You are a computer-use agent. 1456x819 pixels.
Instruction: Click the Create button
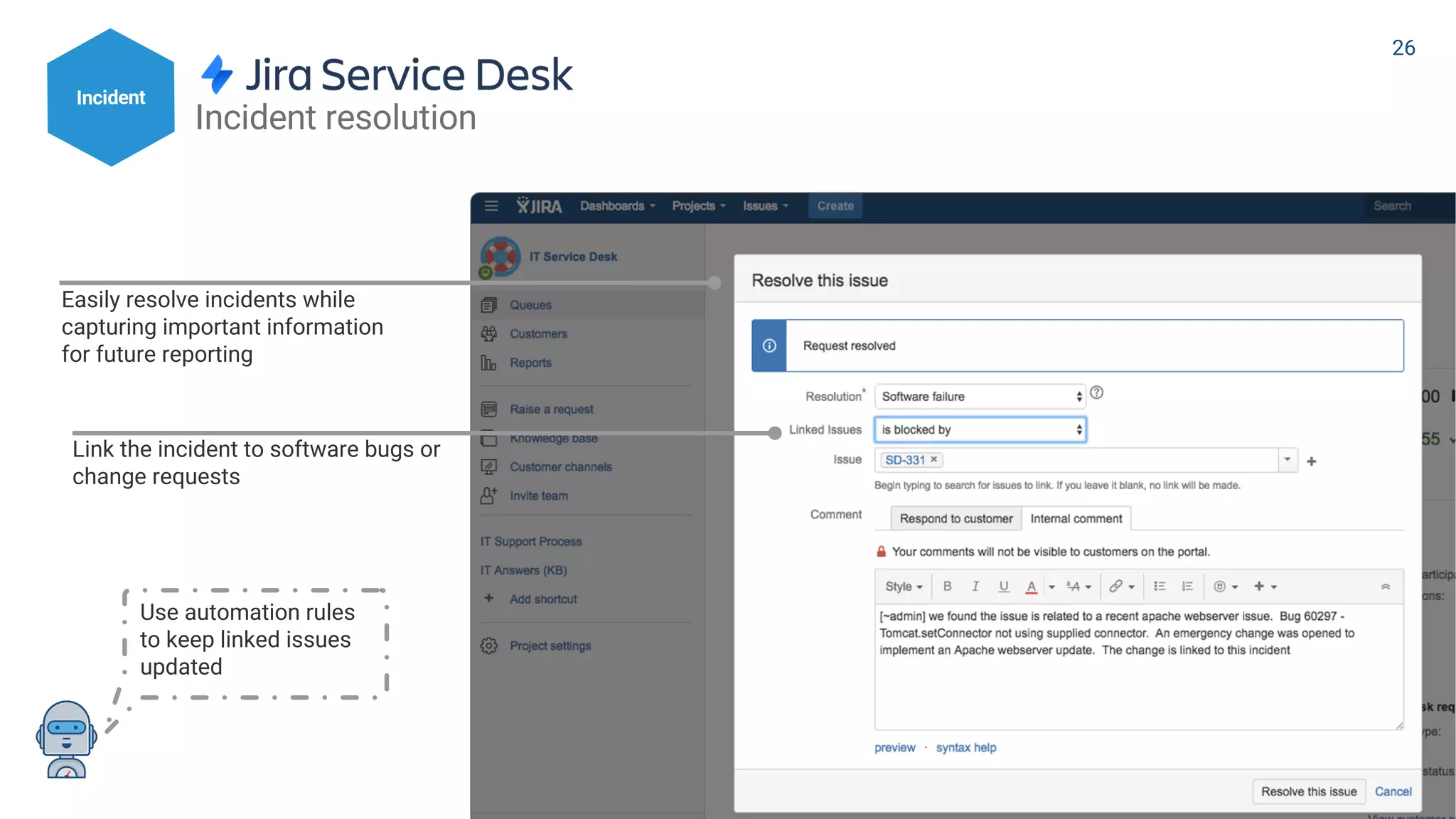click(835, 206)
